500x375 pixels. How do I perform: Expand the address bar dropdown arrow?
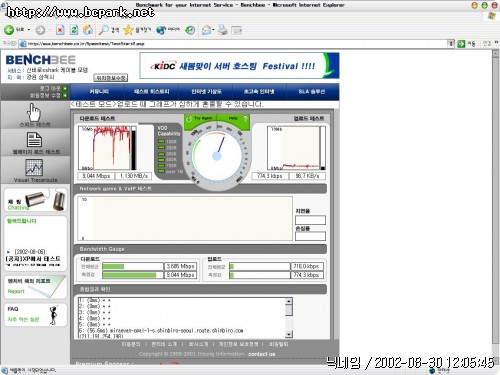click(x=451, y=43)
